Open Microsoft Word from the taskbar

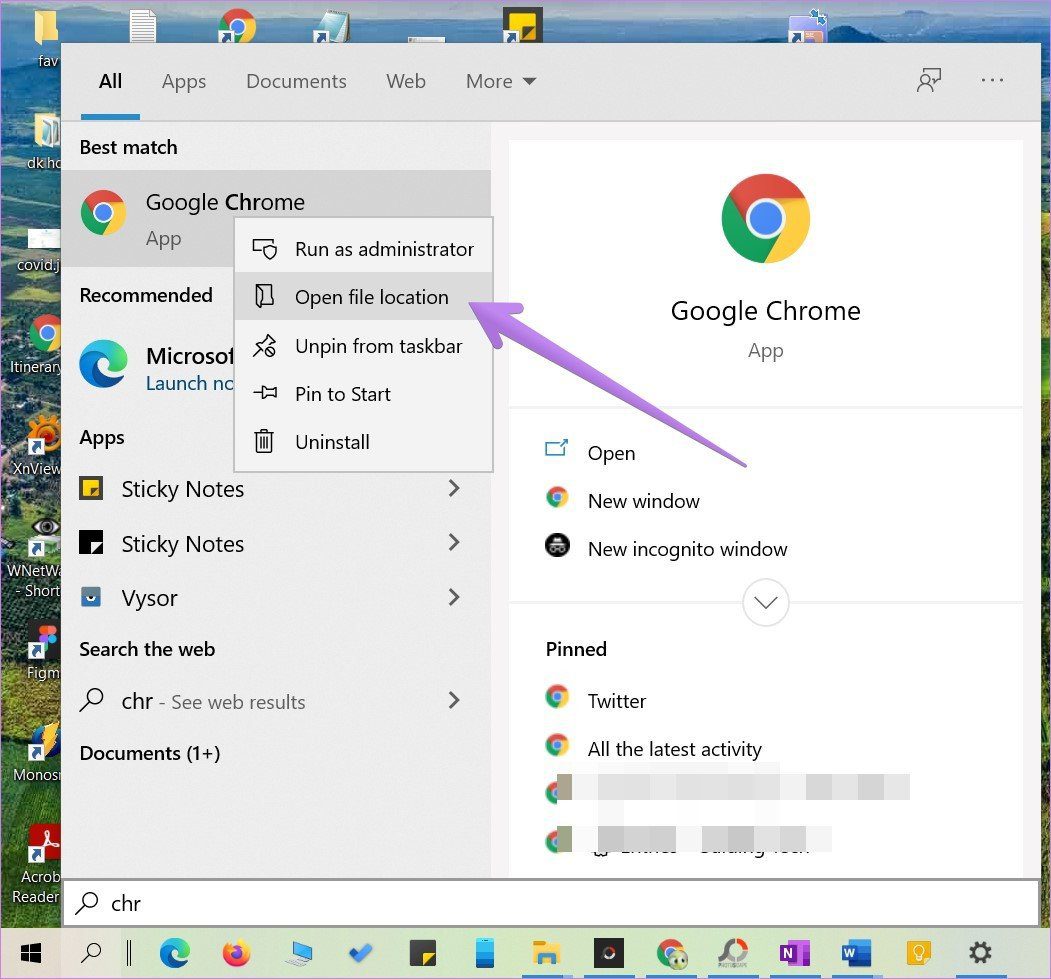tap(856, 952)
